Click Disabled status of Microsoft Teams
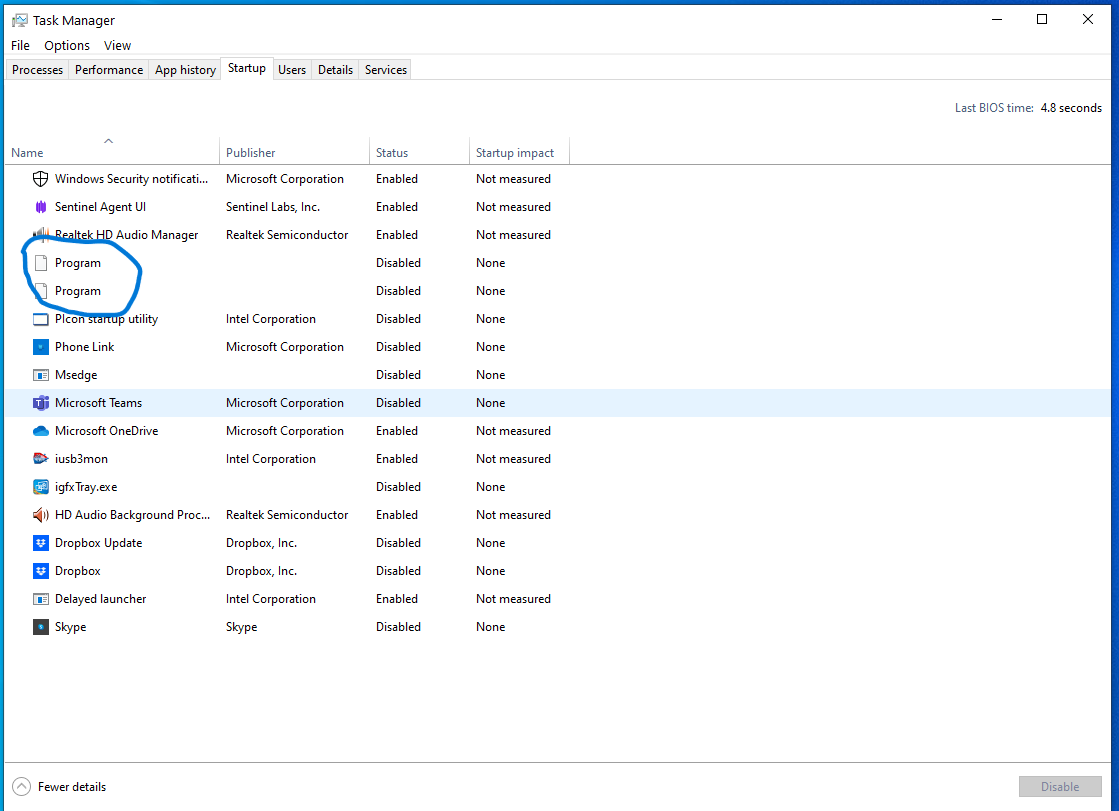 398,403
